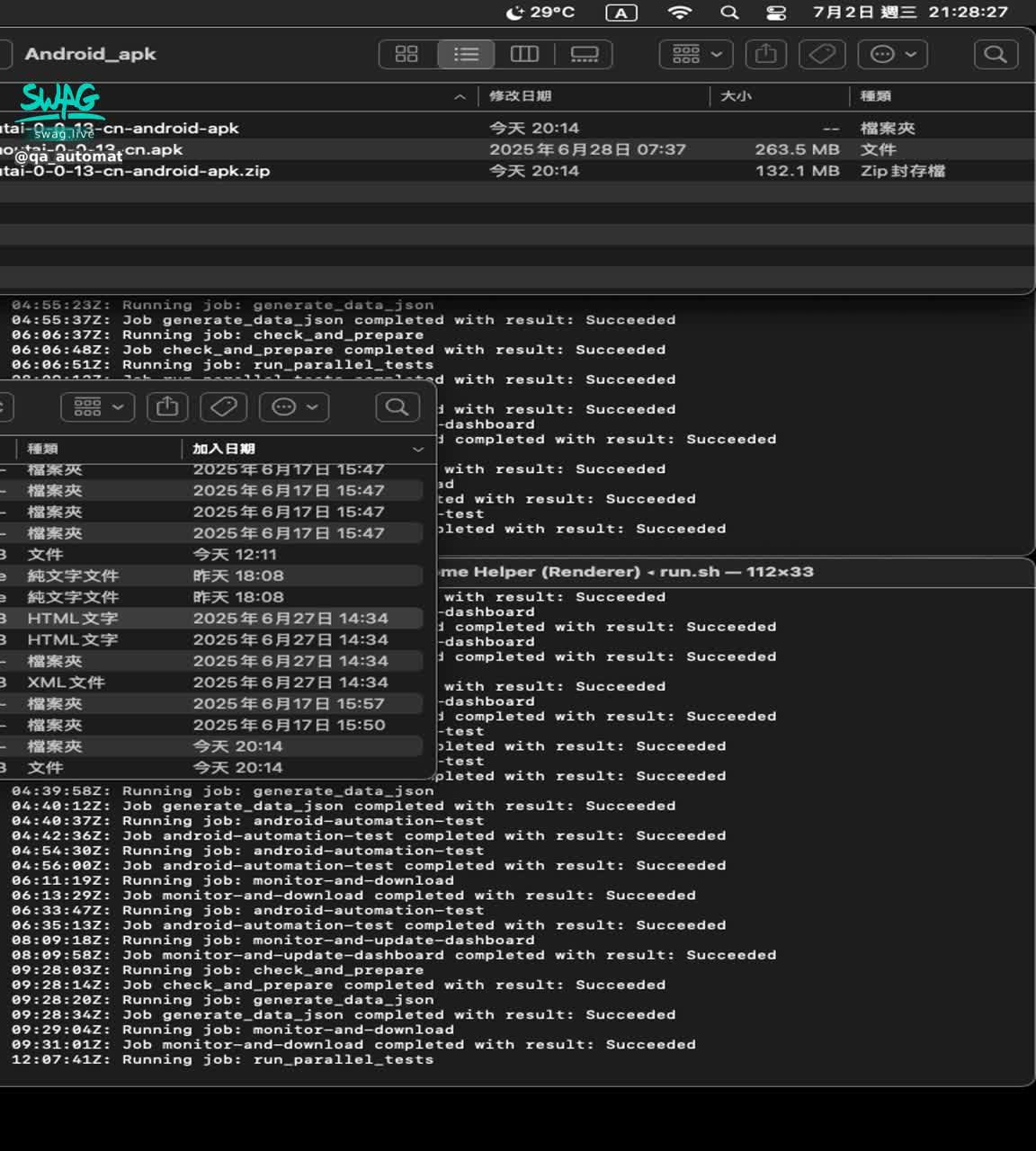Screen dimensions: 1036x1151
Task: Click '2025年6月28日 07:37' date cell
Action: coord(587,149)
